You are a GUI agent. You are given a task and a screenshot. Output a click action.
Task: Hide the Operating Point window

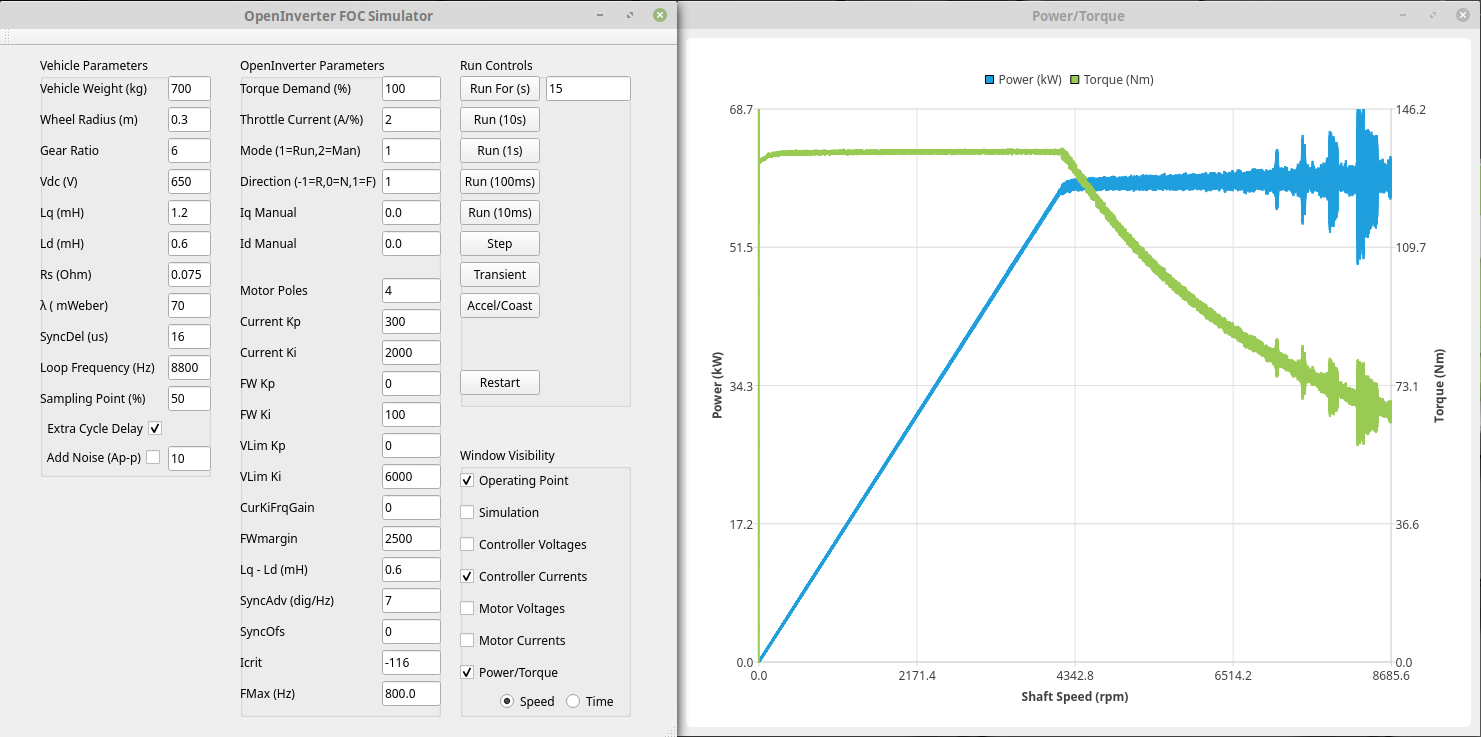467,480
